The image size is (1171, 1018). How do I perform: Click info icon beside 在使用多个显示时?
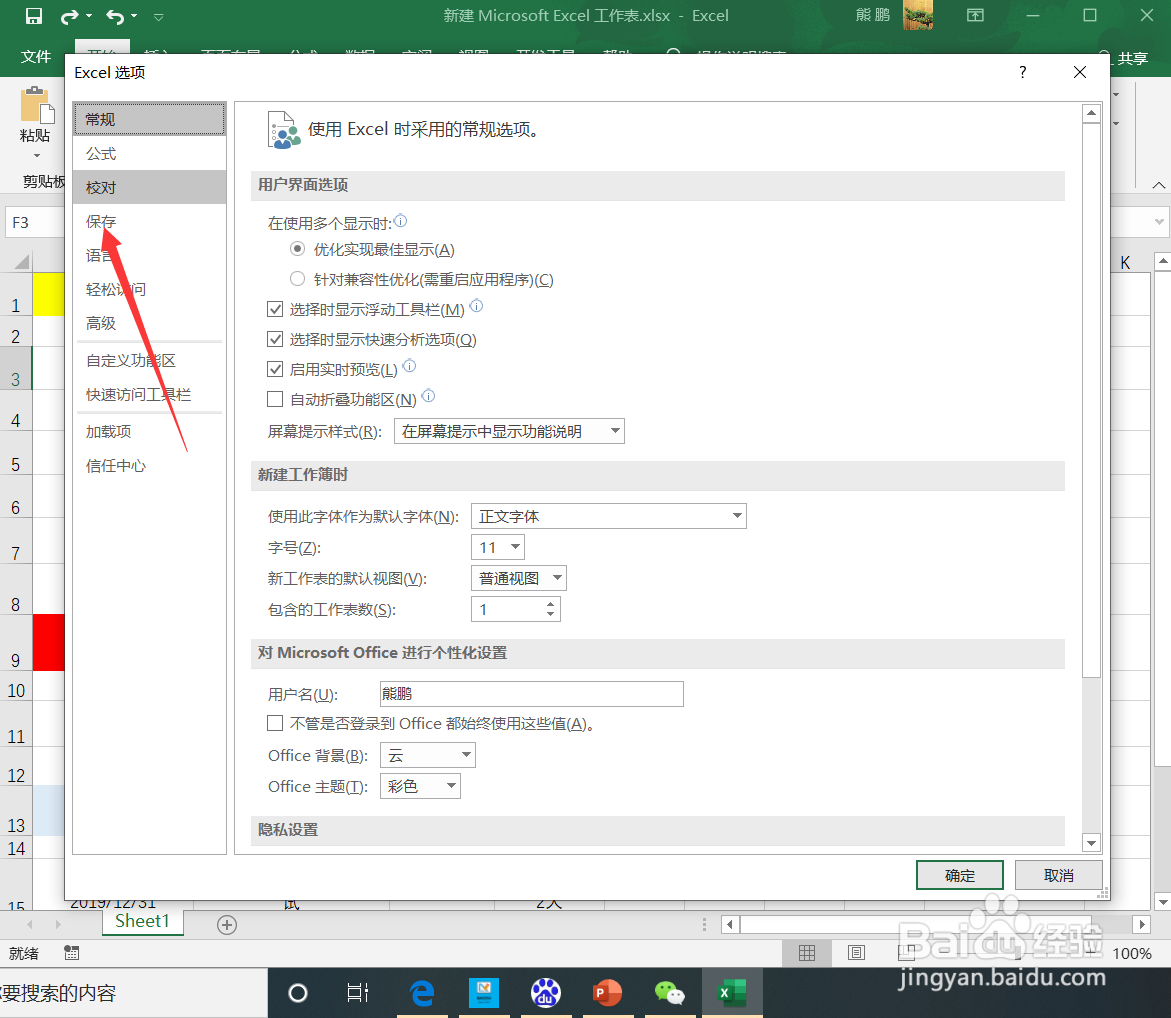coord(400,220)
